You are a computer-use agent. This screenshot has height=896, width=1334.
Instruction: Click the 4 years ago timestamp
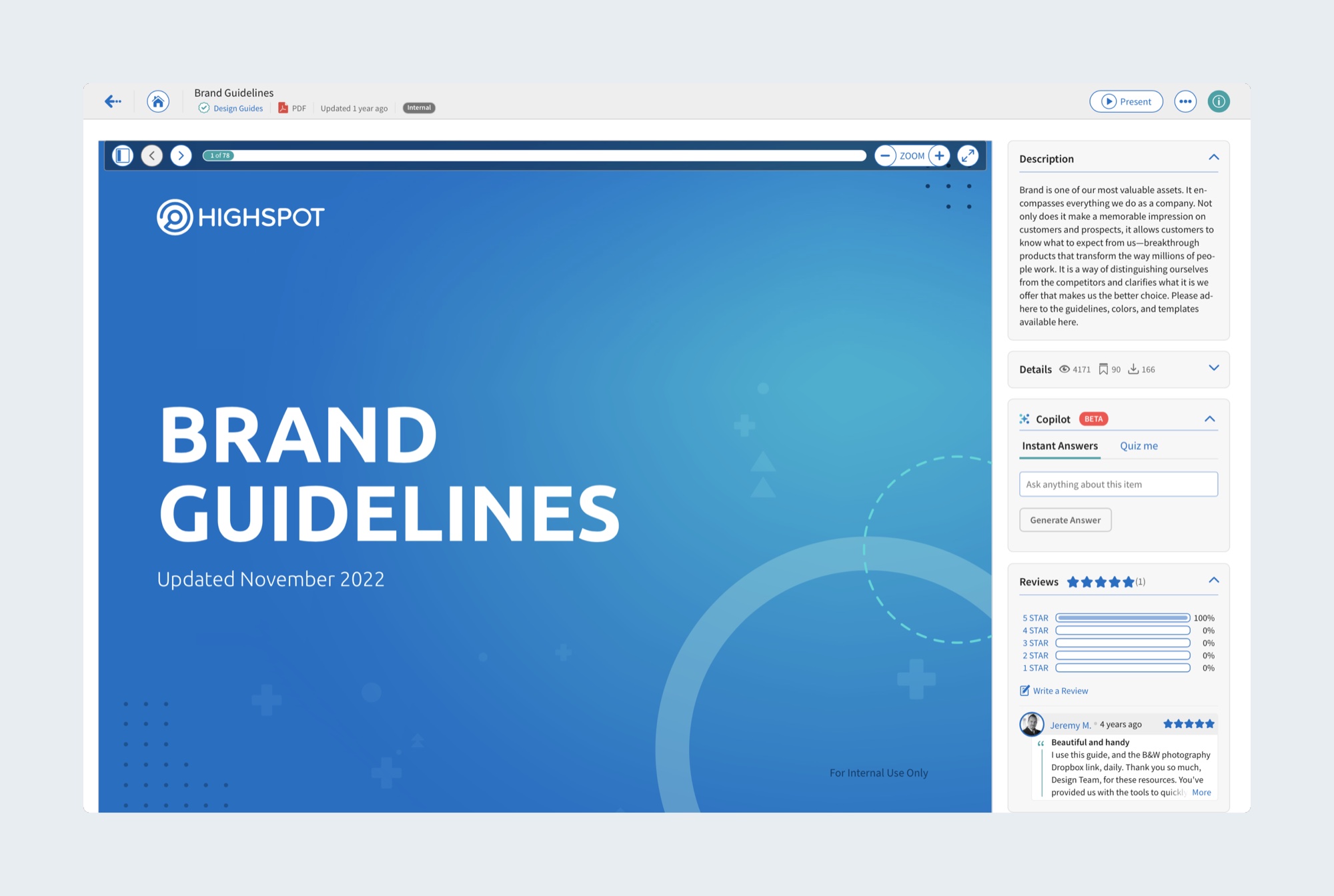1121,724
